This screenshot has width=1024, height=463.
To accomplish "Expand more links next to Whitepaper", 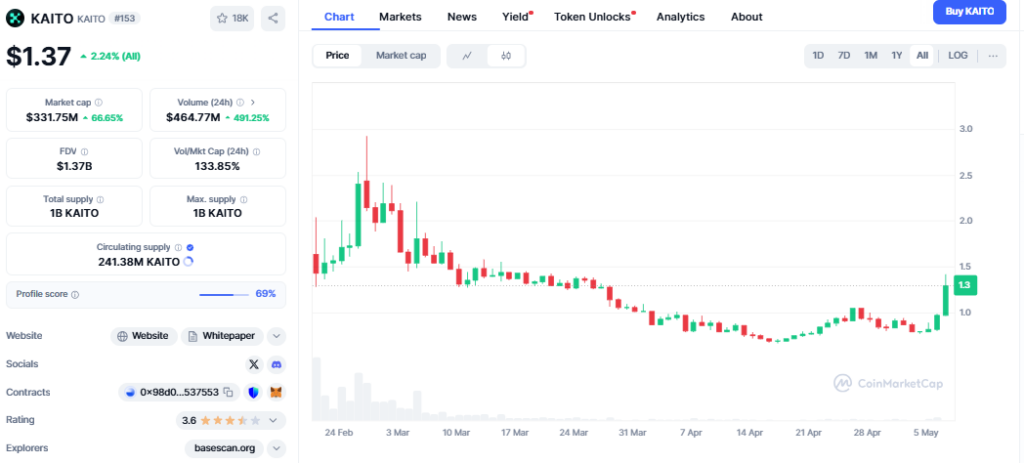I will click(277, 336).
